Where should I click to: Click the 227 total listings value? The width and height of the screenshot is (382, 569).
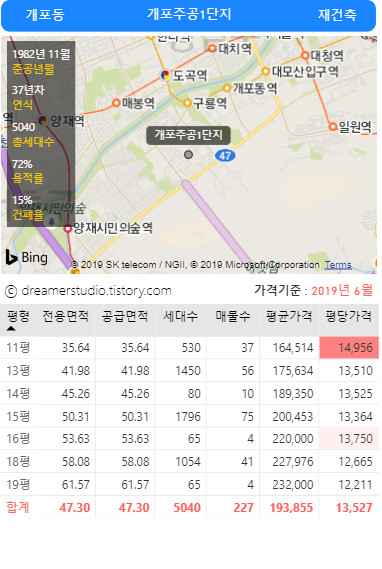click(x=243, y=508)
